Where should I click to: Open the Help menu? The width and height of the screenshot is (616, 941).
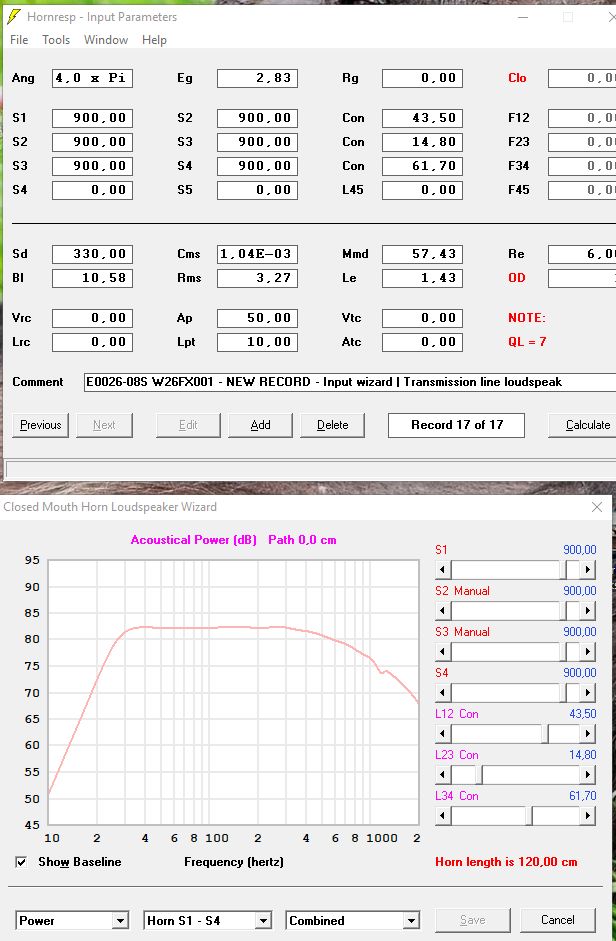(x=154, y=40)
